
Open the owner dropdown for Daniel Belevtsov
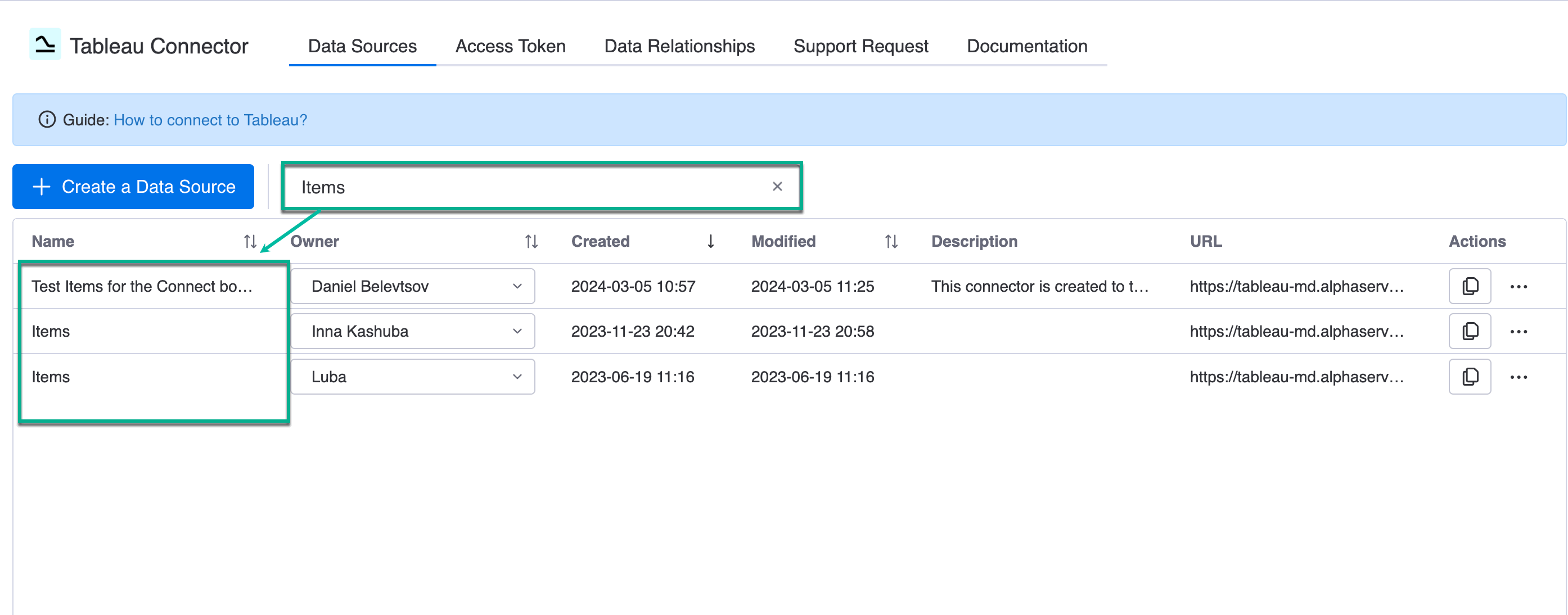[517, 286]
